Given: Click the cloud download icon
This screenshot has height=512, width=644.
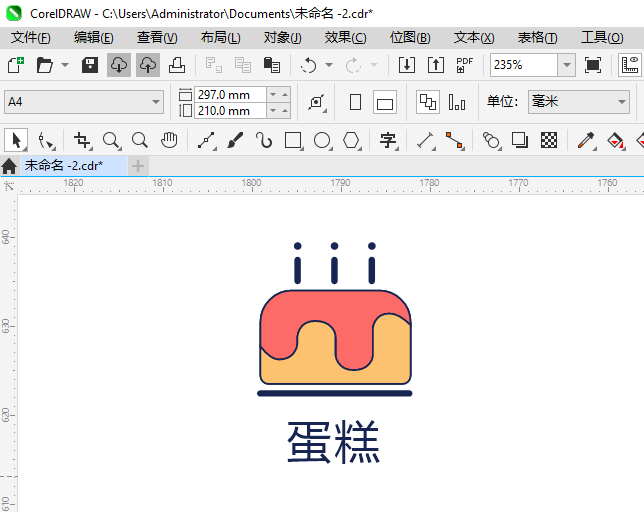Looking at the screenshot, I should [x=119, y=65].
